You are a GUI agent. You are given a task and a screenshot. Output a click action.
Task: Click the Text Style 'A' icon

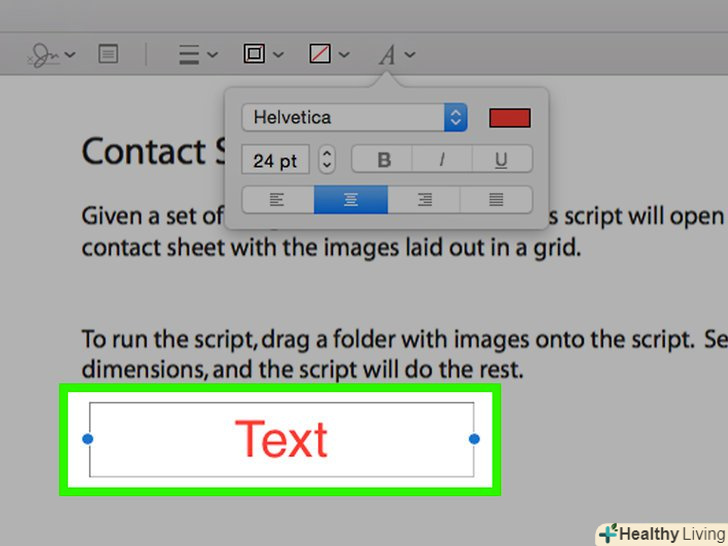pyautogui.click(x=387, y=55)
